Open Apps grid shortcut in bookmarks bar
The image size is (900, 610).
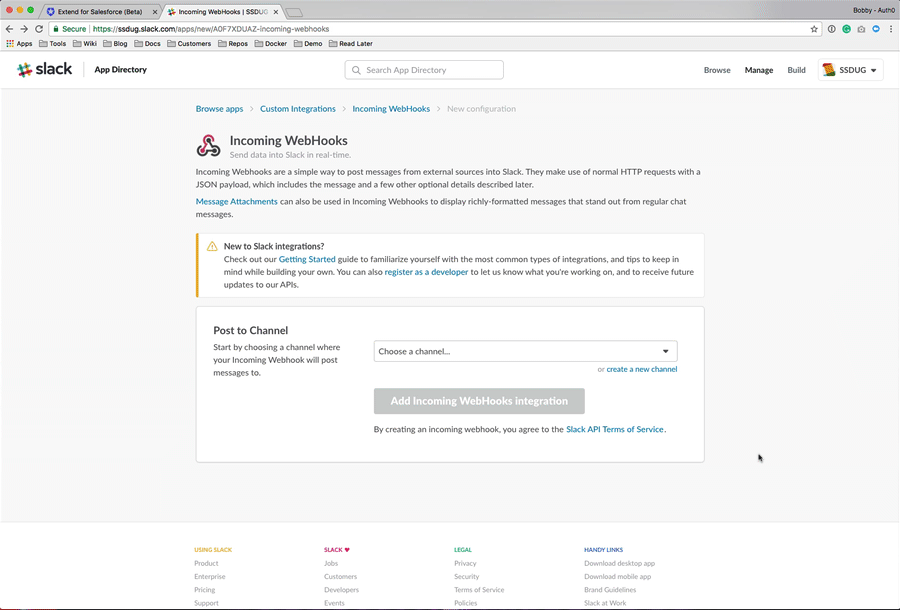tap(19, 44)
